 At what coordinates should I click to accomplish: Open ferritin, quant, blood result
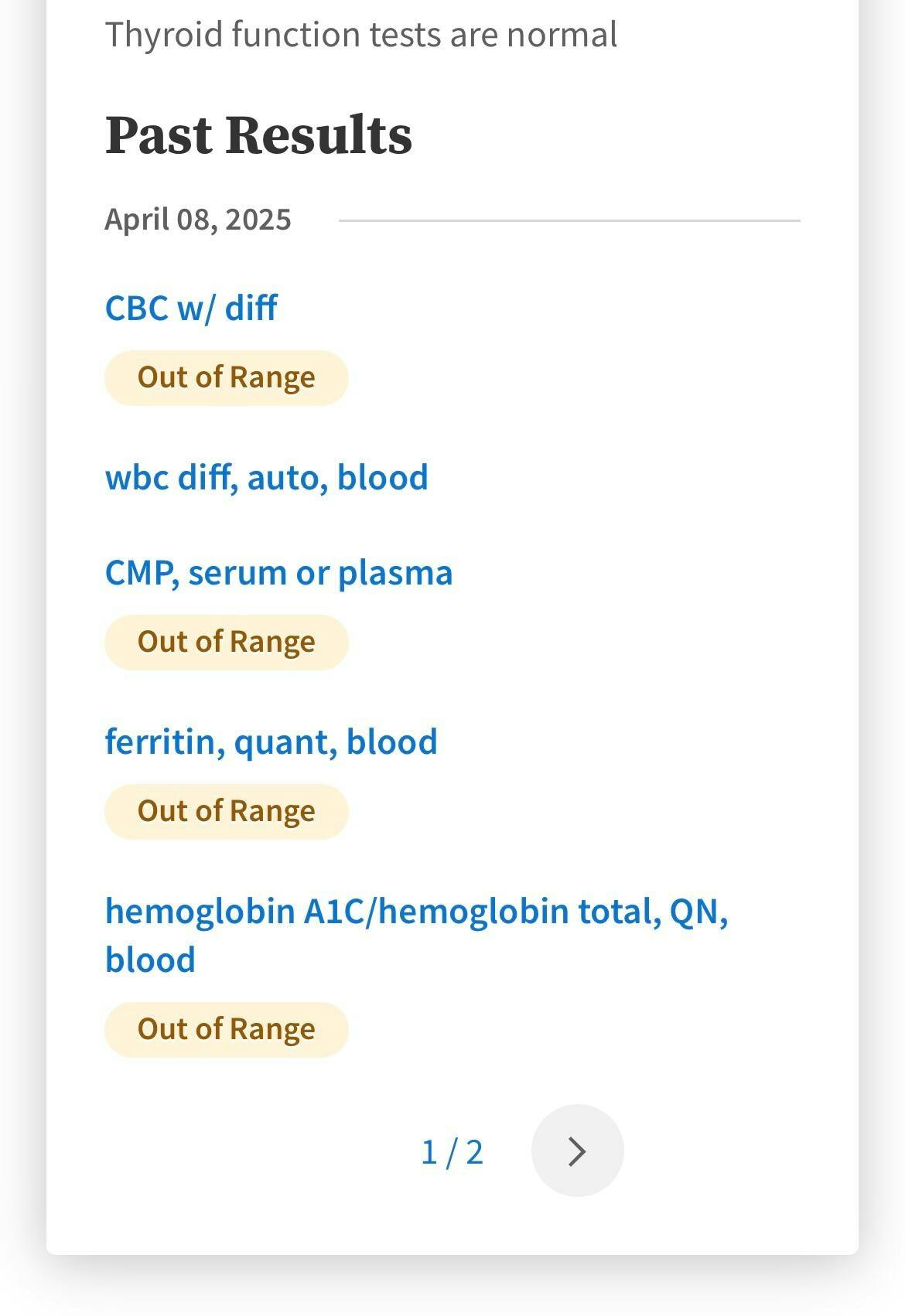click(x=271, y=742)
